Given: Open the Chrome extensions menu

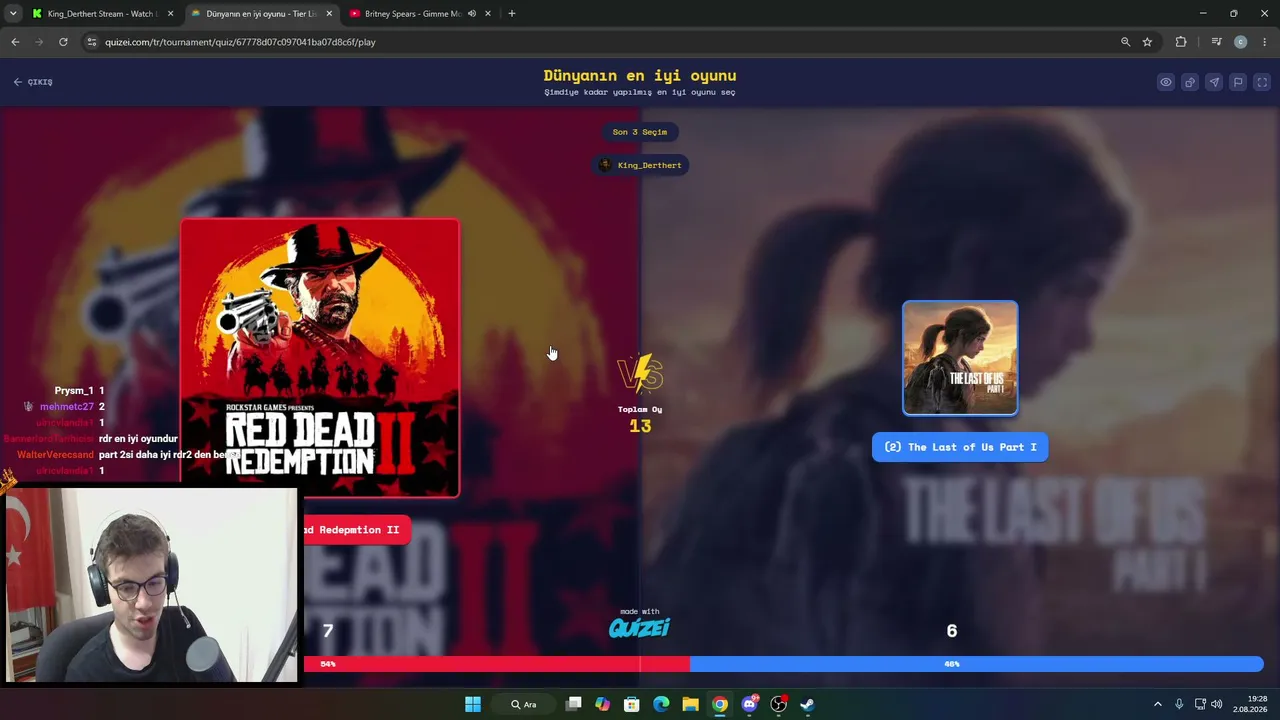Looking at the screenshot, I should click(x=1181, y=42).
